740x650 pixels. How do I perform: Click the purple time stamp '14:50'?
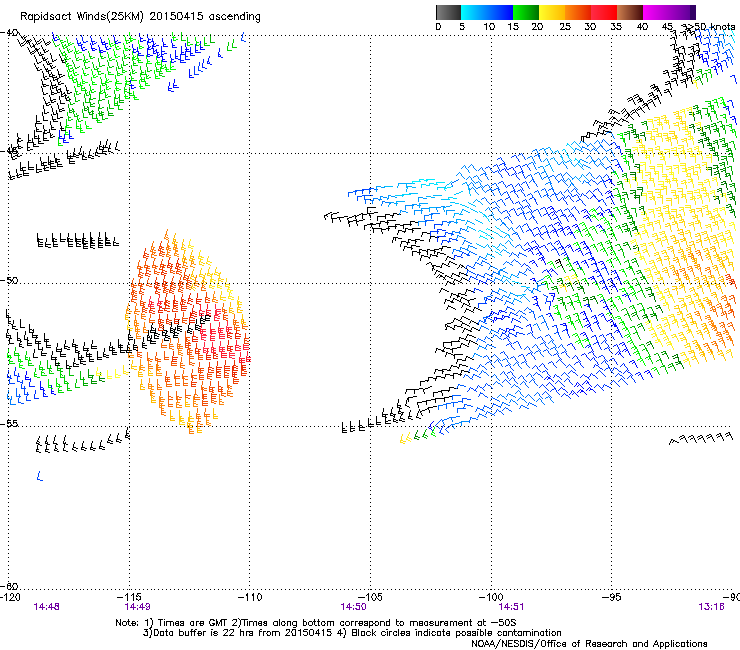tap(353, 607)
